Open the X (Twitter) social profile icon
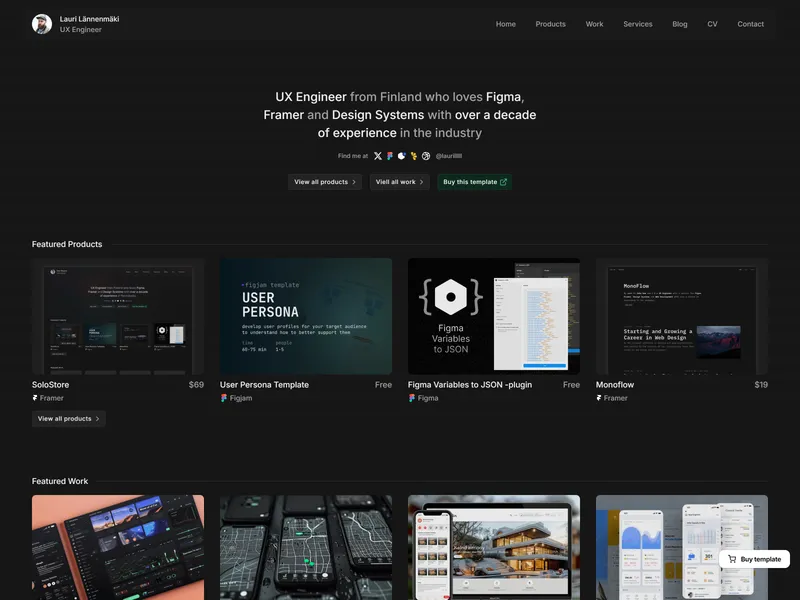The image size is (800, 600). click(x=378, y=156)
